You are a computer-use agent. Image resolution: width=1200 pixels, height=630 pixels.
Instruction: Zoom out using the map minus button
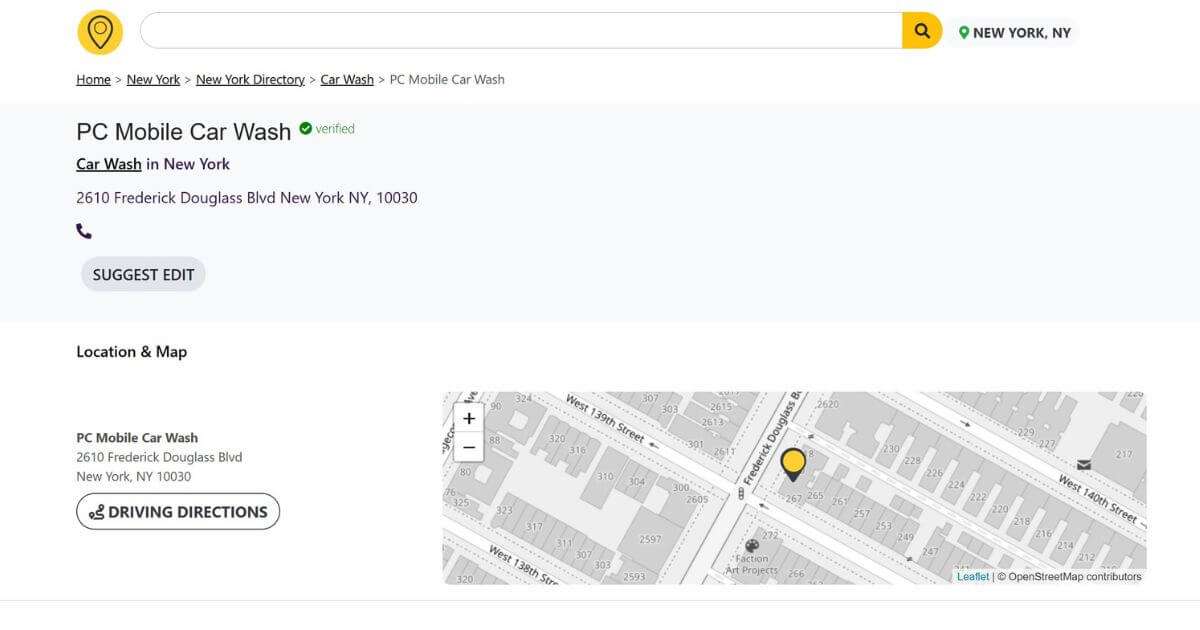[x=468, y=447]
